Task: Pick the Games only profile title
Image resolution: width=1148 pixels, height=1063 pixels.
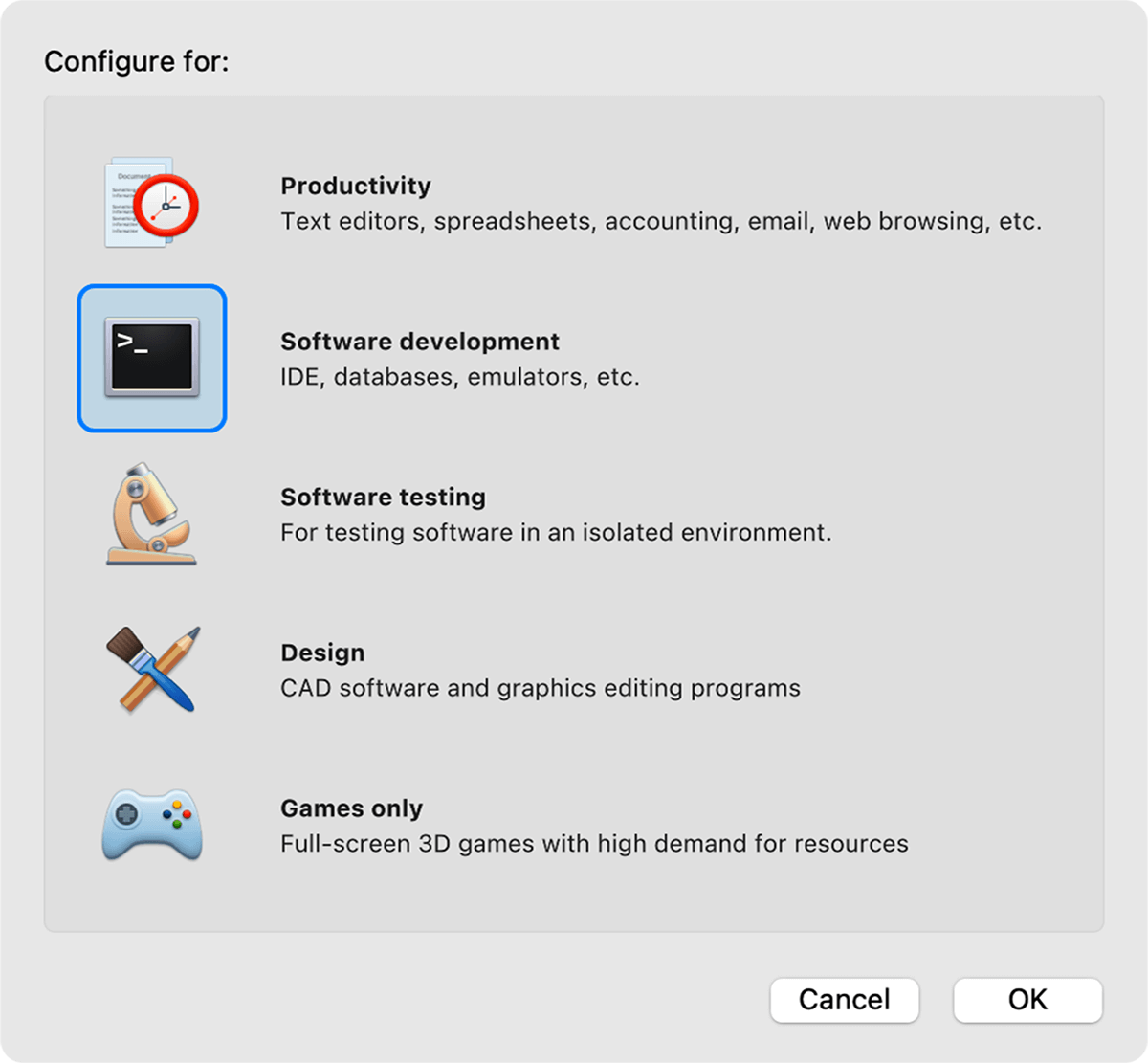Action: point(351,808)
